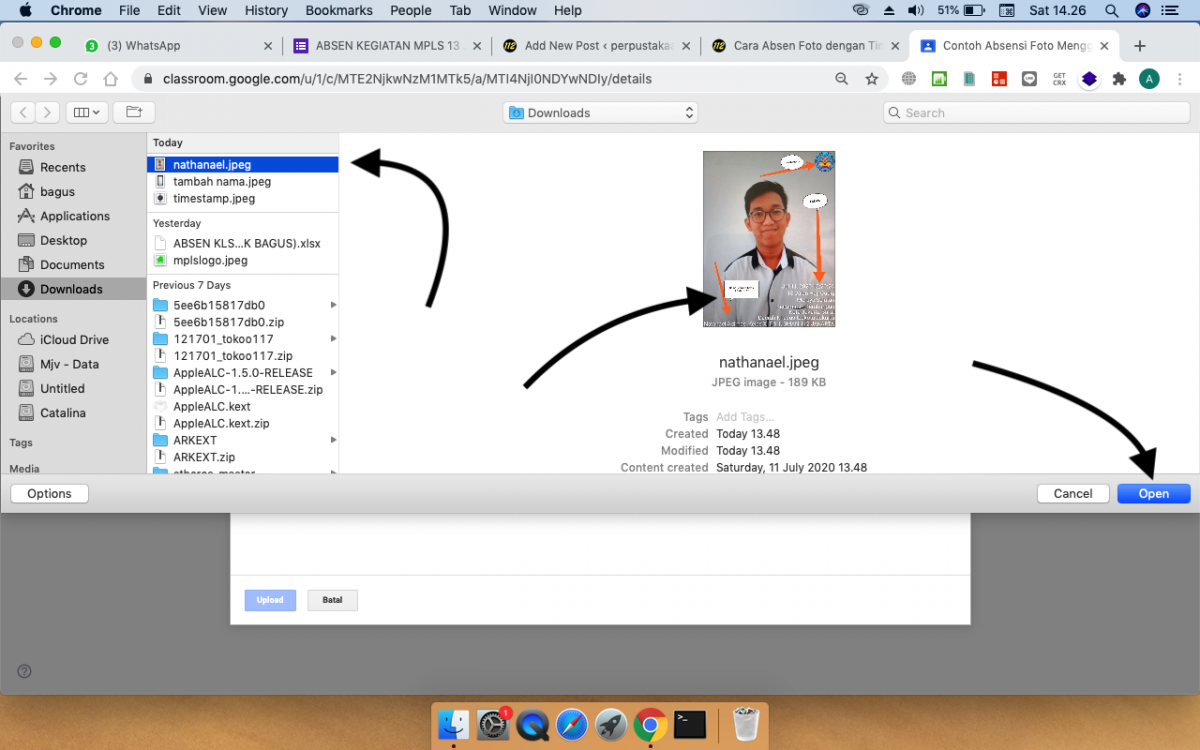The height and width of the screenshot is (750, 1200).
Task: Click the back navigation arrow in the dialog
Action: [22, 112]
